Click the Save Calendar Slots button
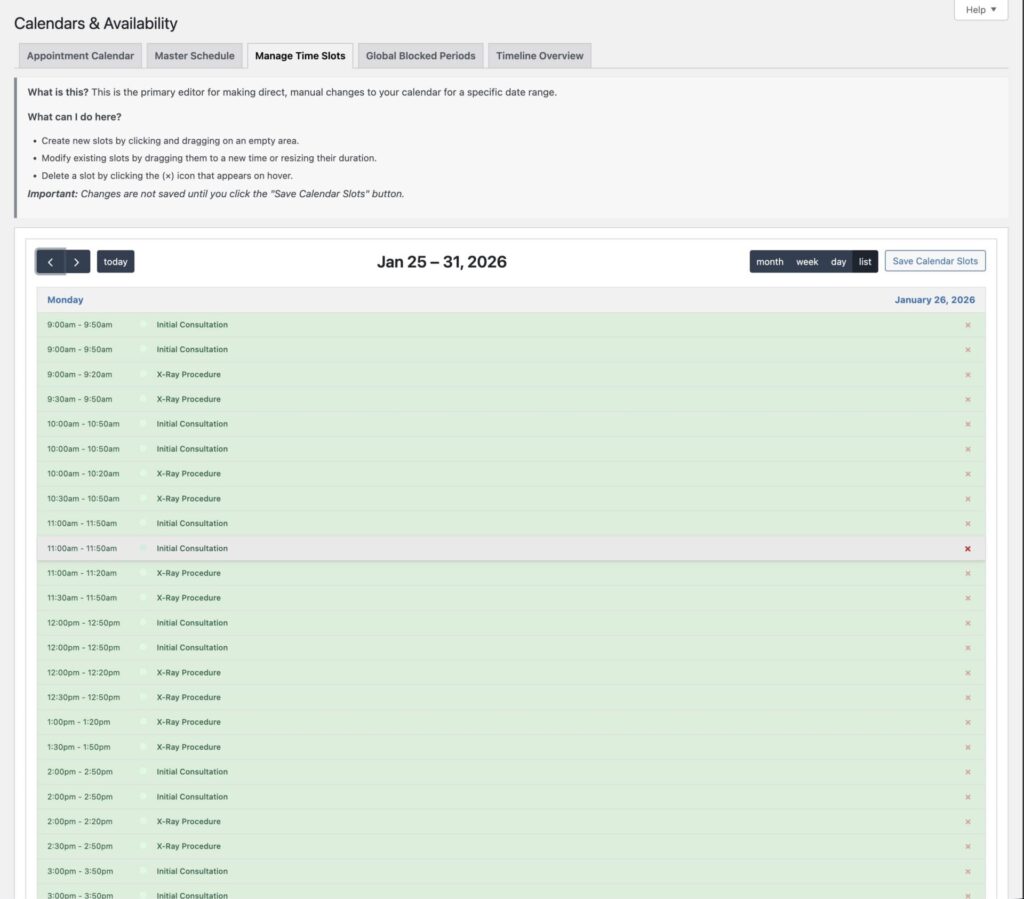The height and width of the screenshot is (899, 1024). point(935,261)
